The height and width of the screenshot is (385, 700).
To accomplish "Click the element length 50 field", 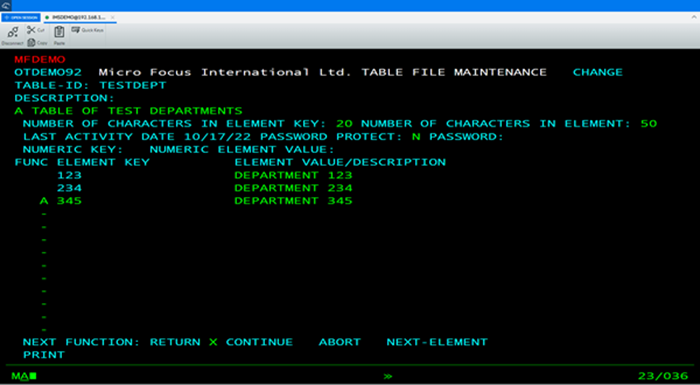I will point(649,124).
